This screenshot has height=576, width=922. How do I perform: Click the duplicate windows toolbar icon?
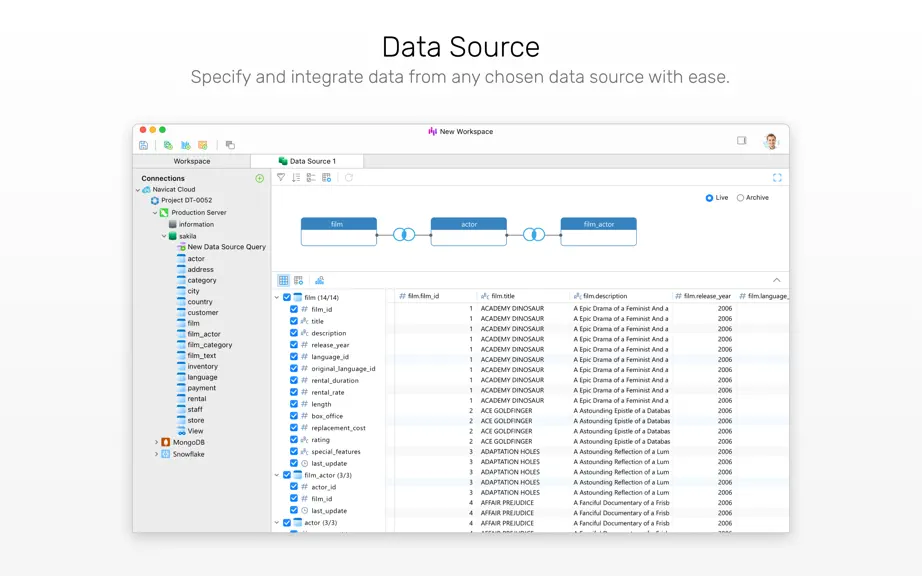(230, 145)
